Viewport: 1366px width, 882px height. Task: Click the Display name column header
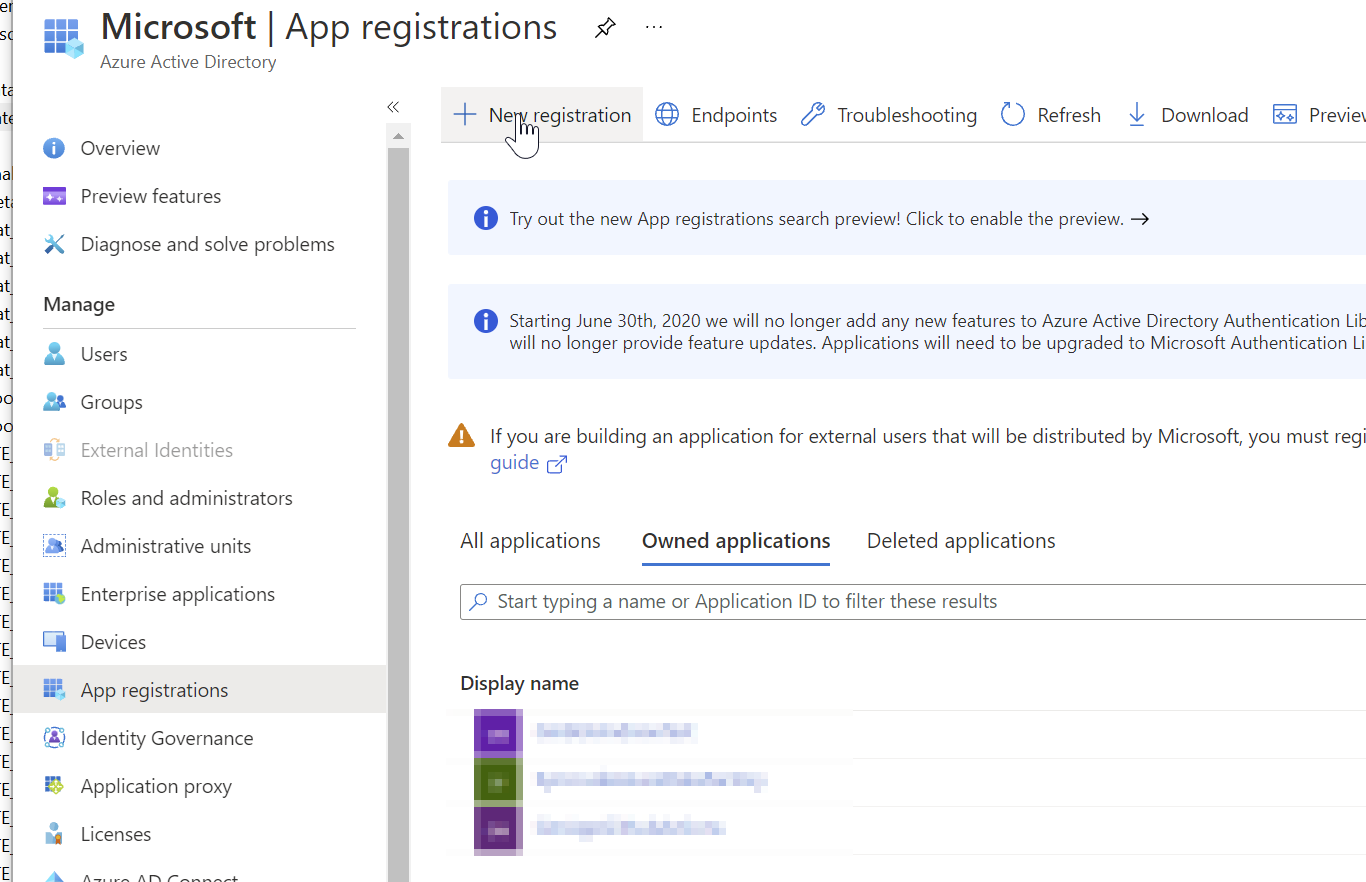click(519, 683)
